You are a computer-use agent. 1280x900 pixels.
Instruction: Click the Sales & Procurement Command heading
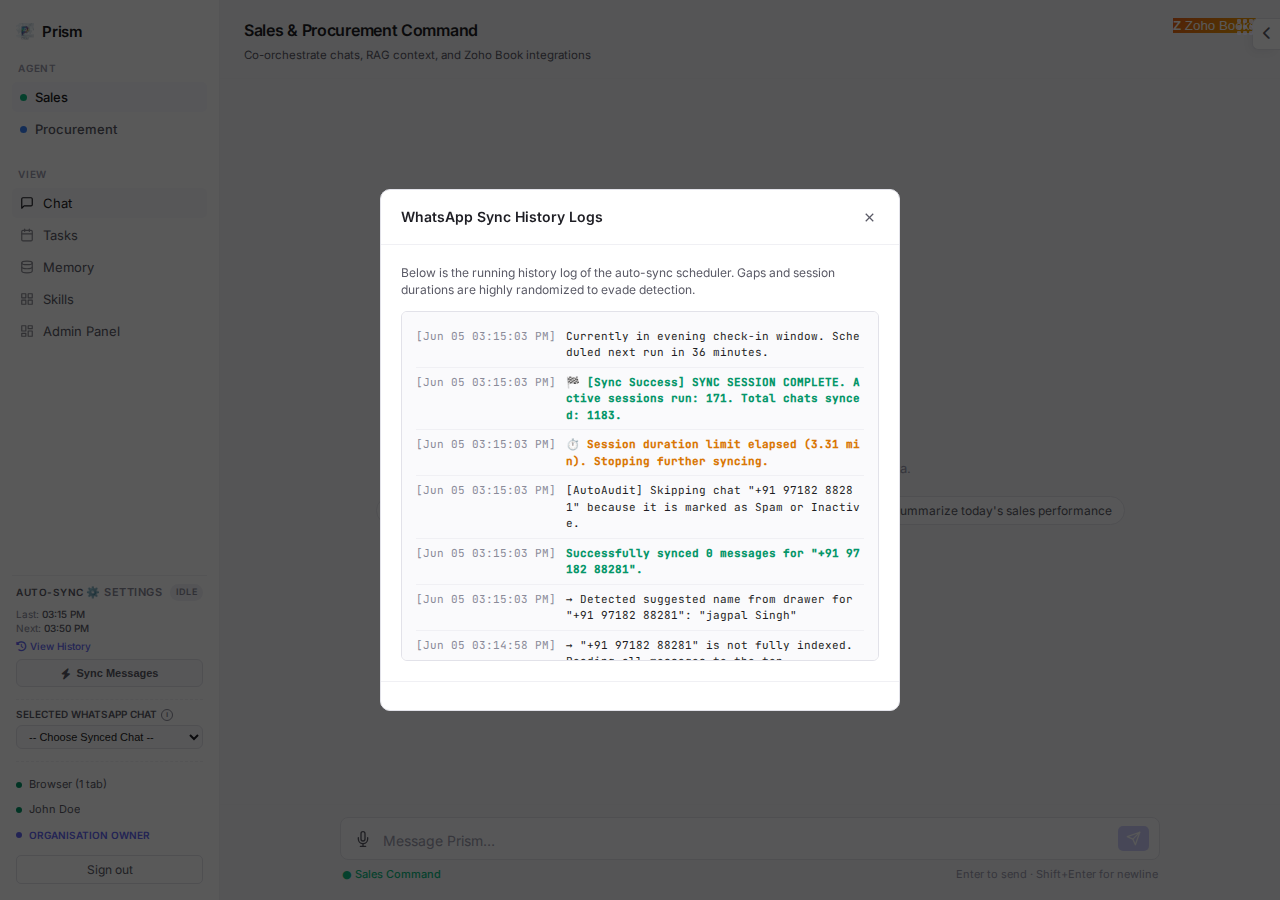point(361,31)
